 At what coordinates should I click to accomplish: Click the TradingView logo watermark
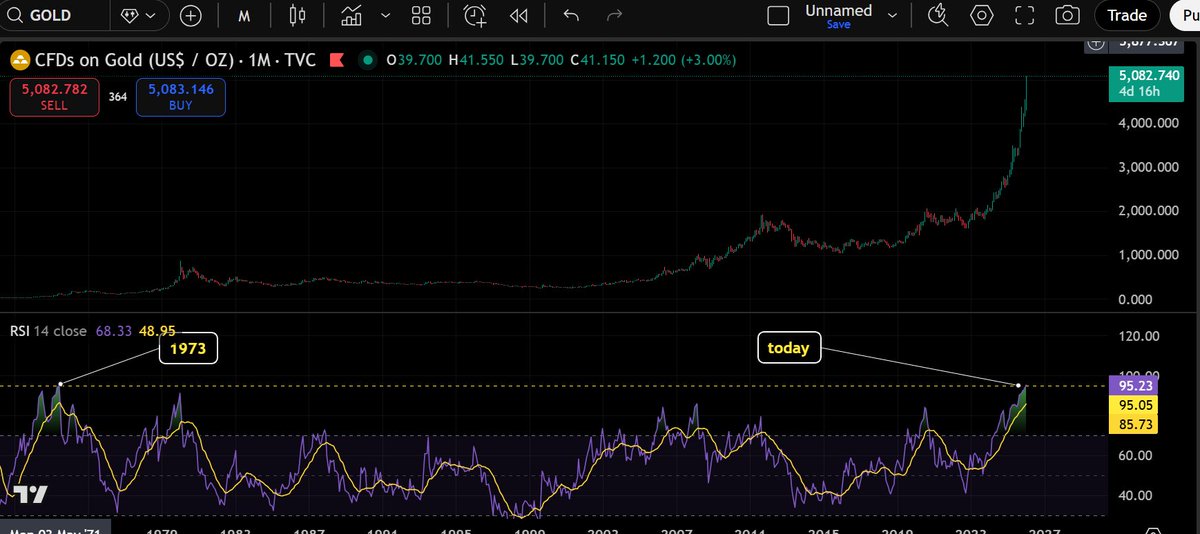click(x=31, y=495)
